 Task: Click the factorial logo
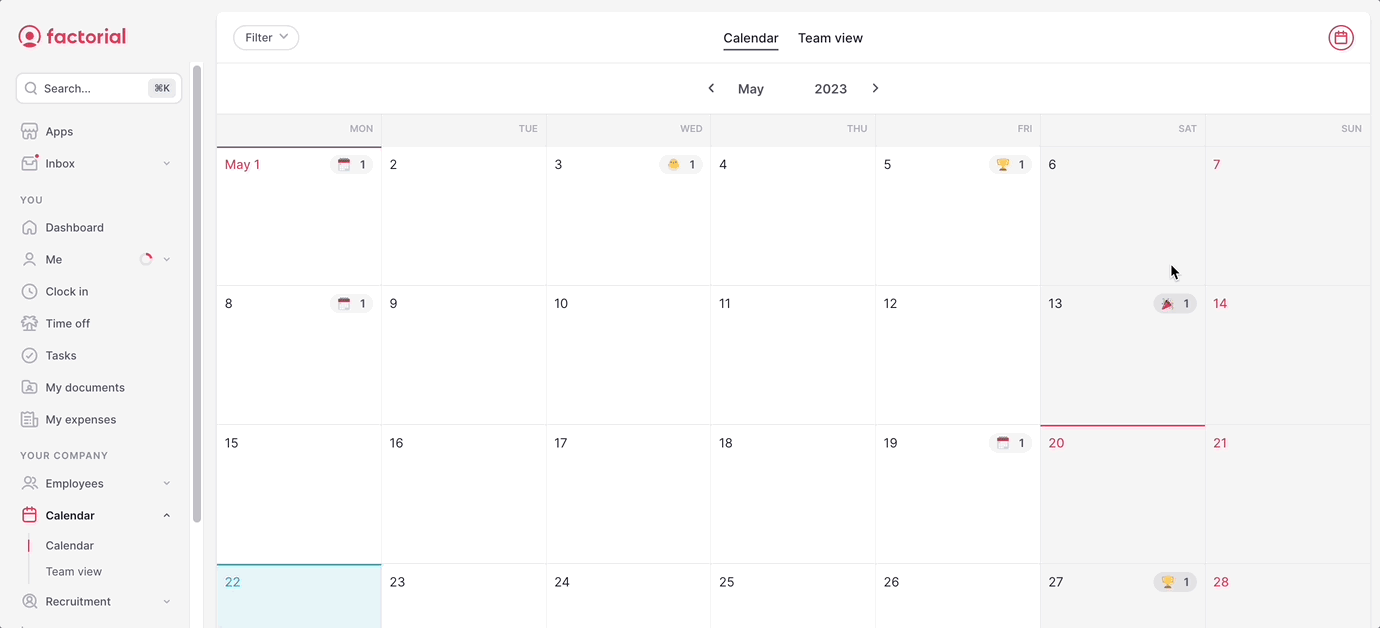pyautogui.click(x=72, y=37)
